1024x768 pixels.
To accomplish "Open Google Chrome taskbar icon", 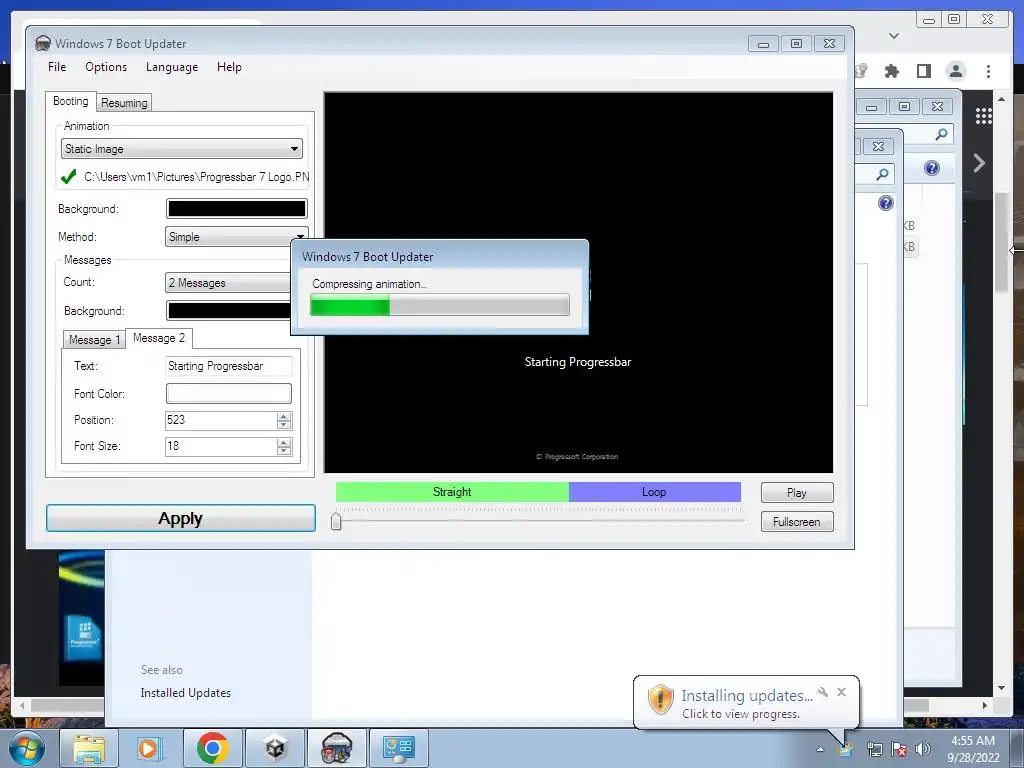I will pyautogui.click(x=213, y=748).
